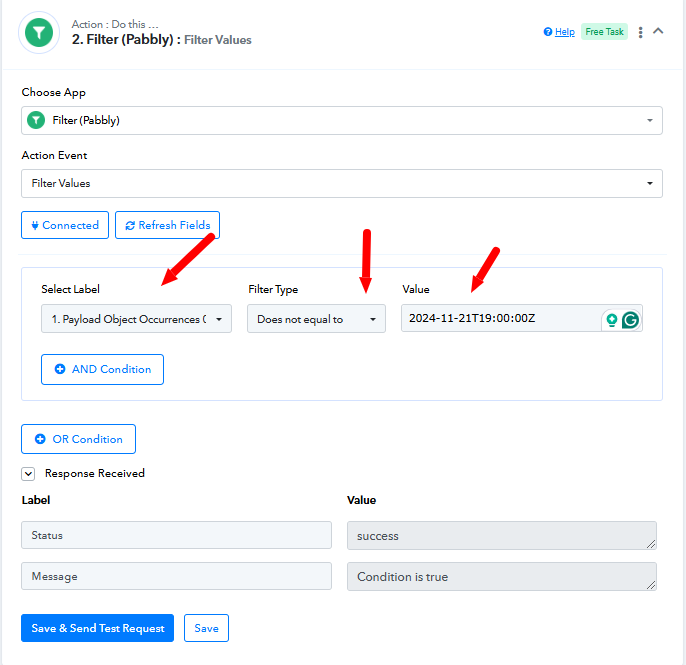Screen dimensions: 686x665
Task: Click the Filter icon inside Choose App
Action: [x=36, y=120]
